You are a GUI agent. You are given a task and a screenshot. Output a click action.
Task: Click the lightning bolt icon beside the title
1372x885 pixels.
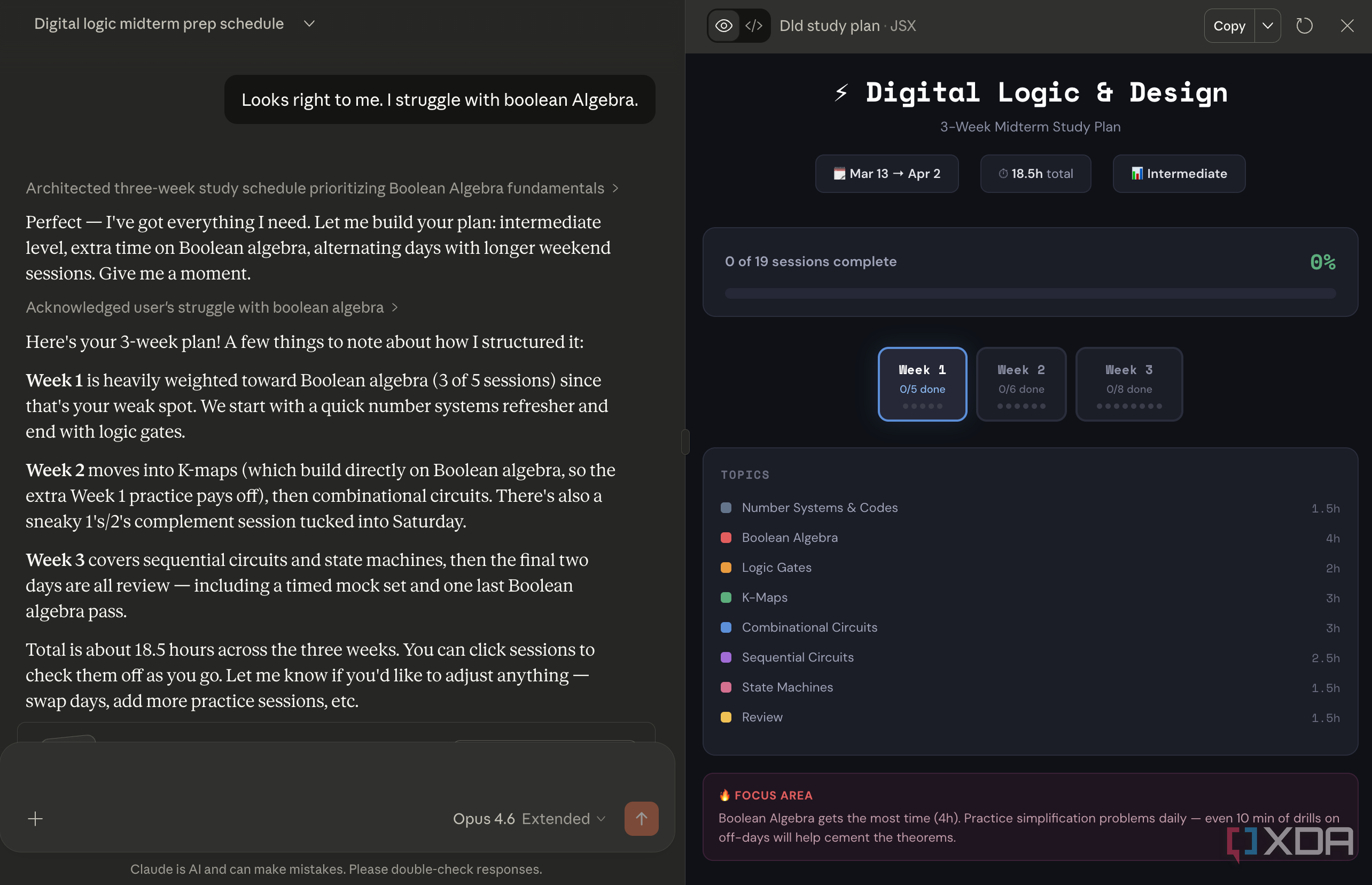[841, 92]
